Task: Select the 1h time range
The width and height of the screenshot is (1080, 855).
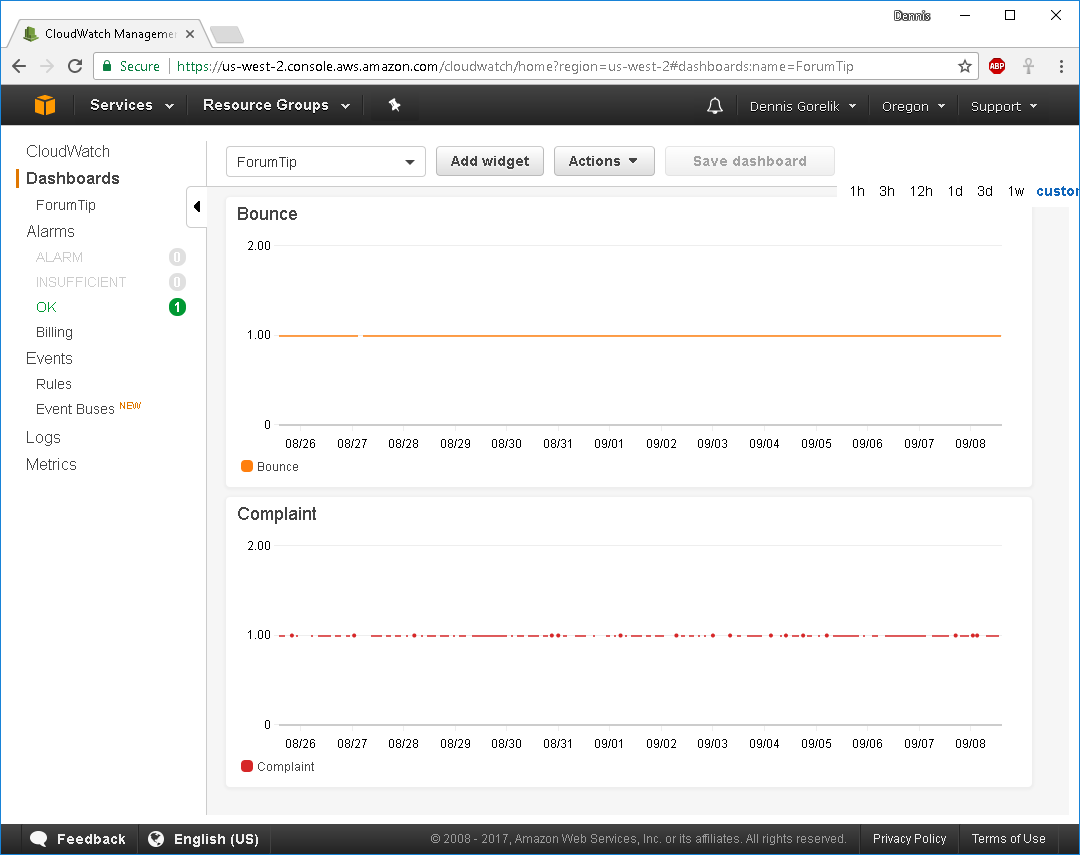Action: [x=857, y=191]
